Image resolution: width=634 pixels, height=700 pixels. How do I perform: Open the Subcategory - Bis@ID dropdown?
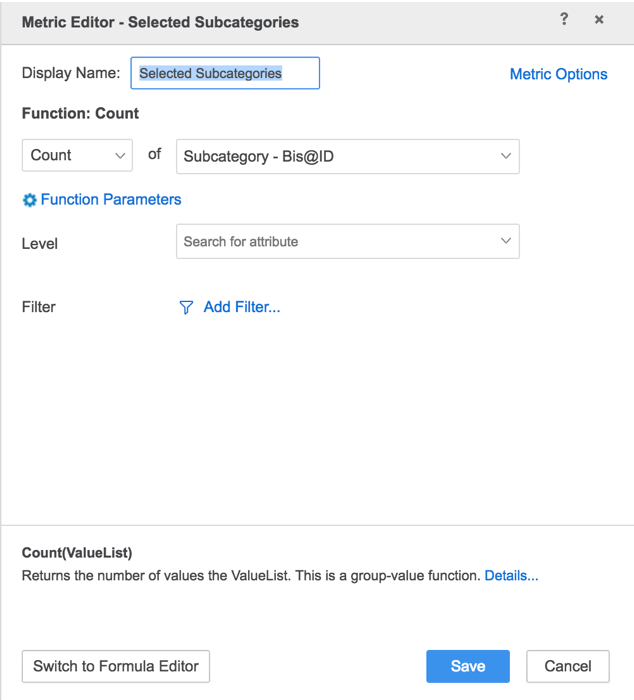tap(348, 156)
